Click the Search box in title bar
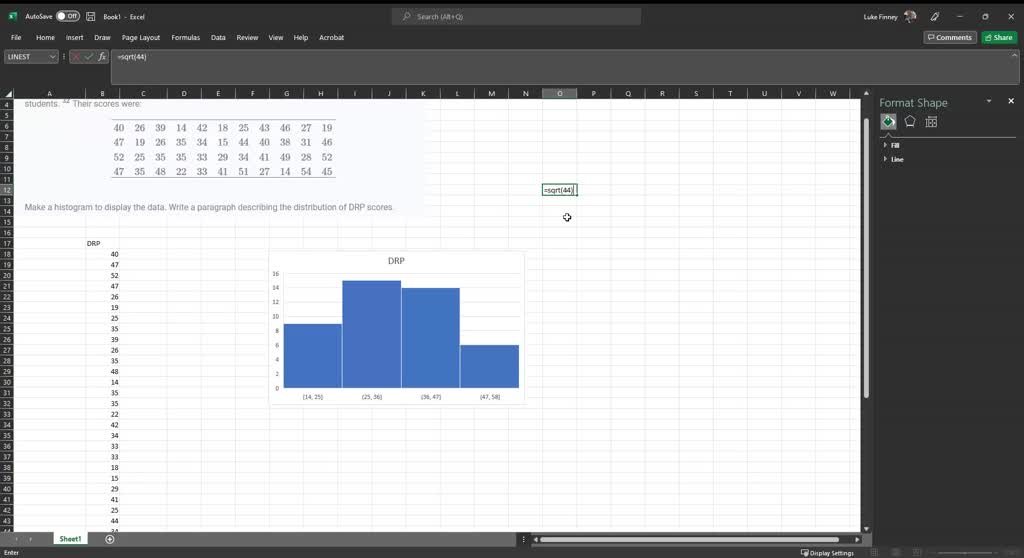The width and height of the screenshot is (1024, 558). [516, 17]
